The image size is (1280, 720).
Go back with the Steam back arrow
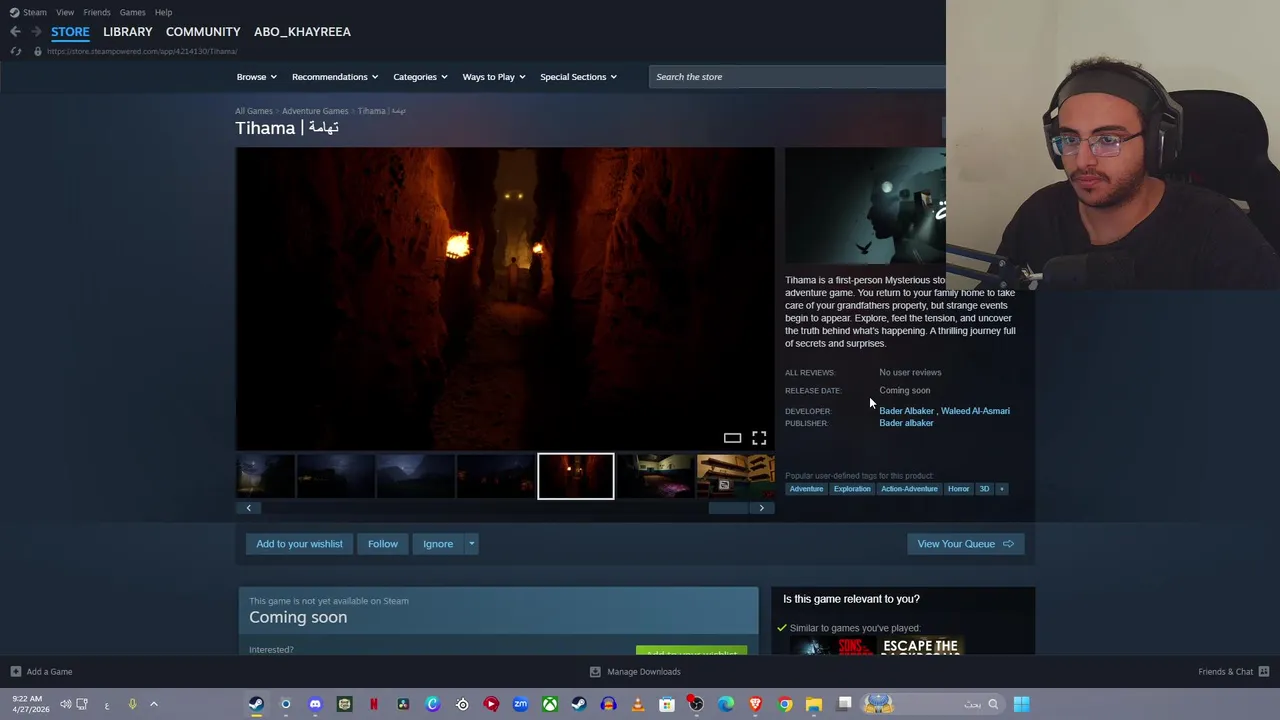[x=15, y=32]
